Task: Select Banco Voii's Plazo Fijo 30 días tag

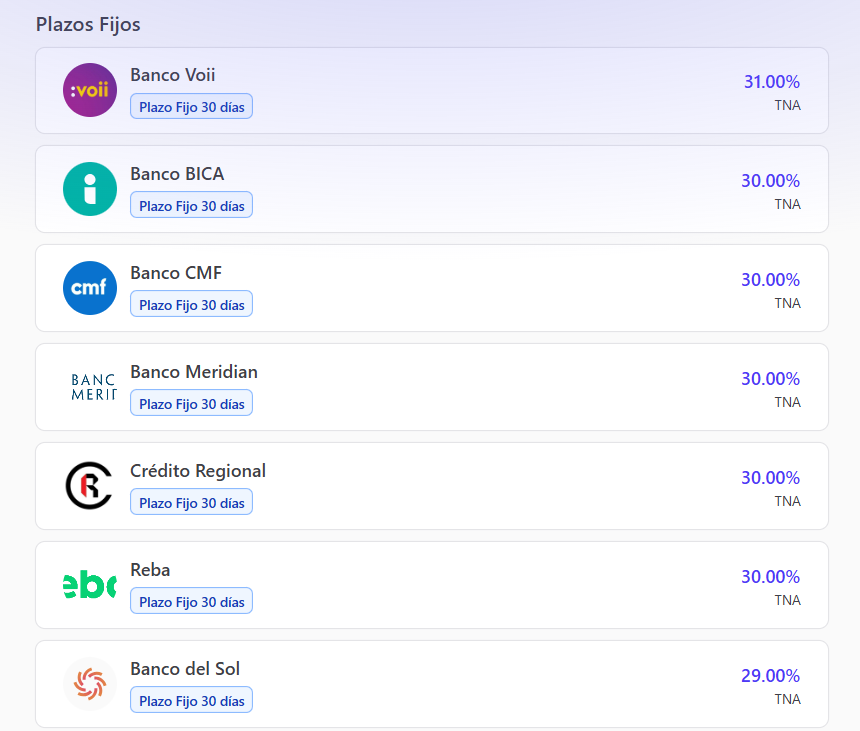Action: 191,106
